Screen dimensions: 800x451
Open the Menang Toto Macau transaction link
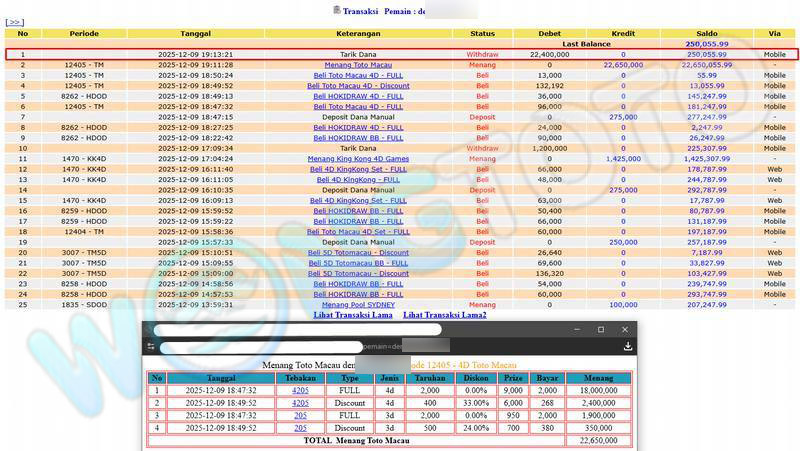(358, 64)
